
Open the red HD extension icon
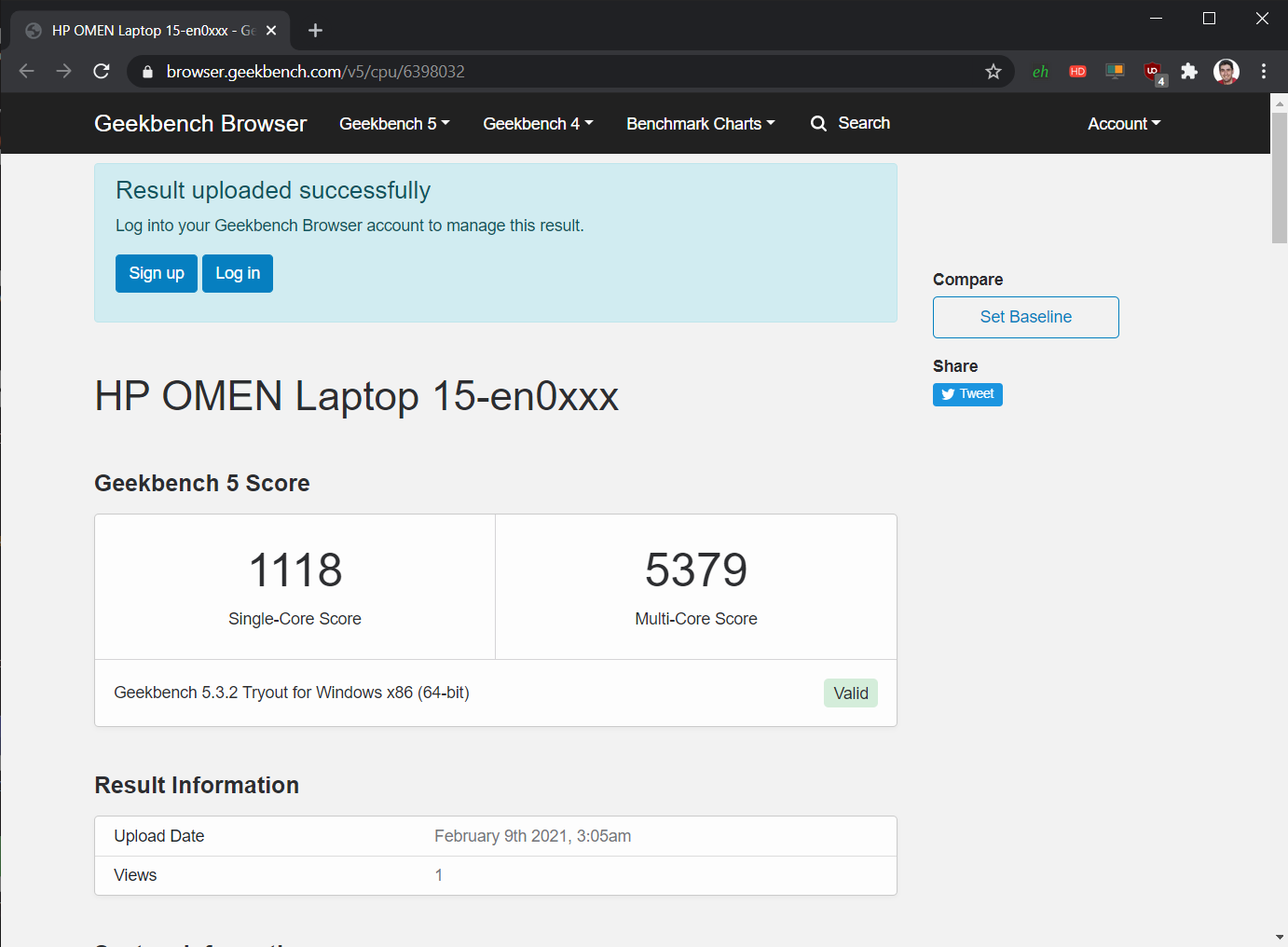pyautogui.click(x=1077, y=72)
